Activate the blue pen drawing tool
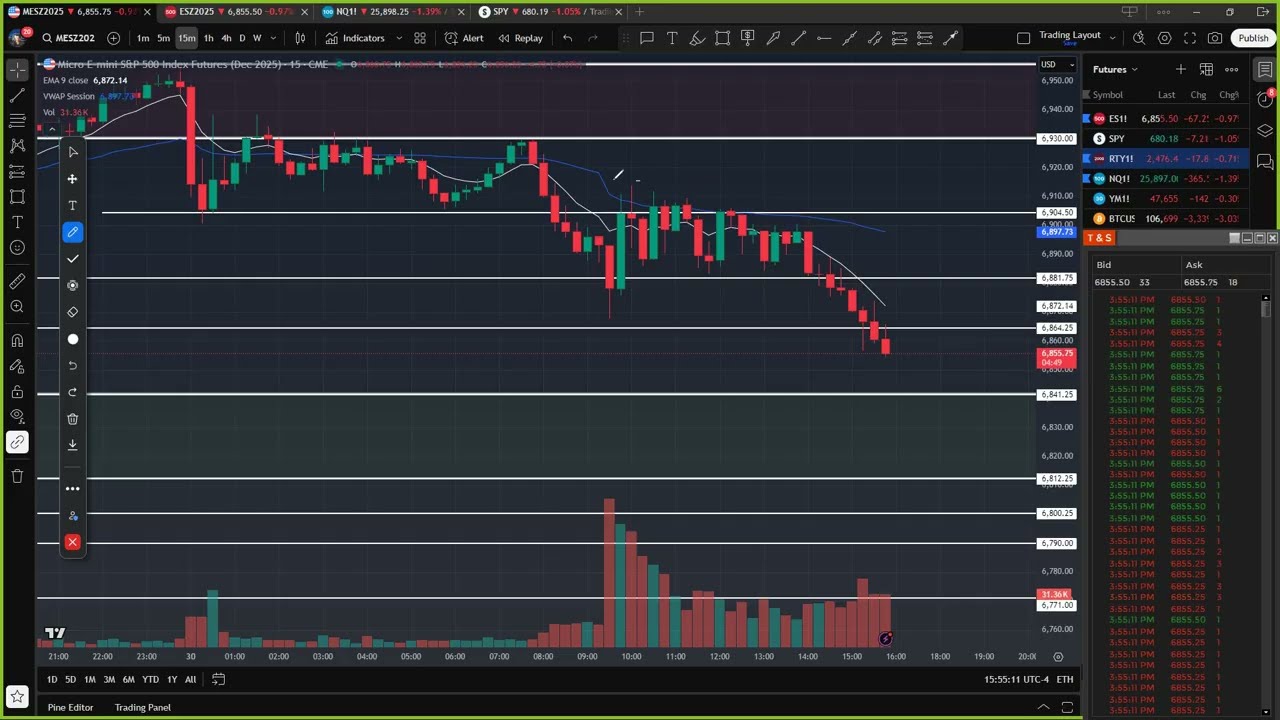Viewport: 1280px width, 720px height. coord(72,232)
